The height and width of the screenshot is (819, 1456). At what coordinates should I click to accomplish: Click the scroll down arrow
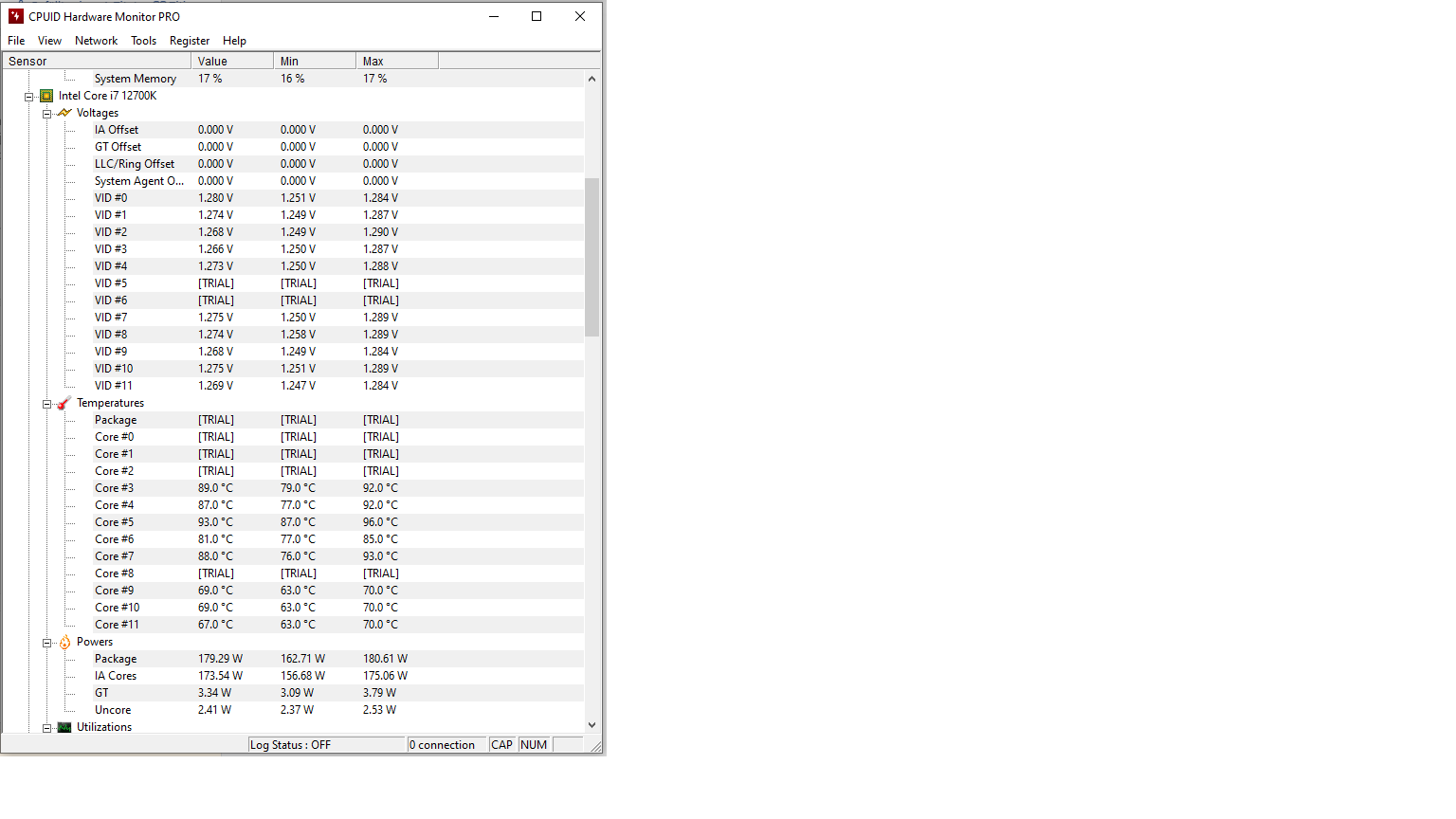pos(592,725)
